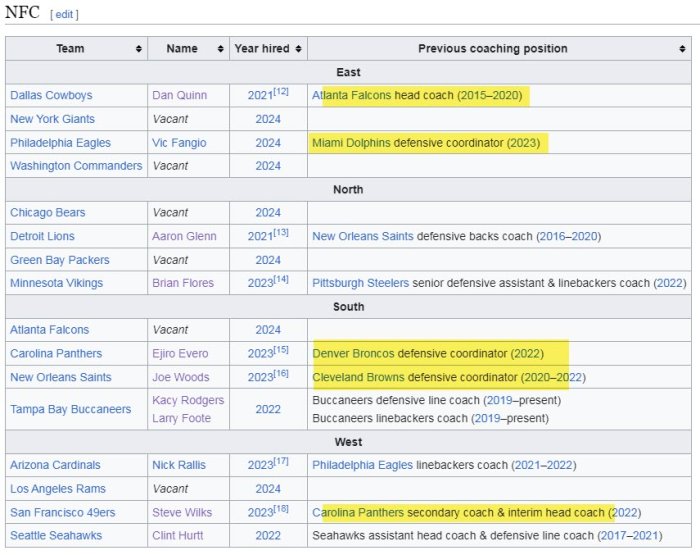The width and height of the screenshot is (700, 555).
Task: Open New Orleans Saints link in Aaron Glenn row
Action: (x=362, y=236)
